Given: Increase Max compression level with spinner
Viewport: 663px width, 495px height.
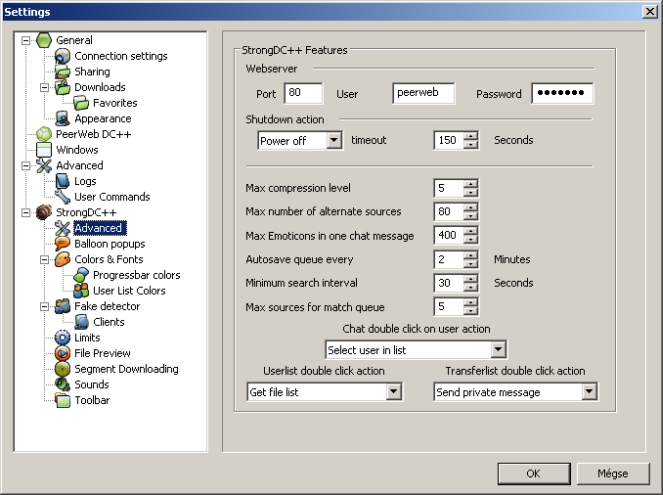Looking at the screenshot, I should (x=471, y=184).
